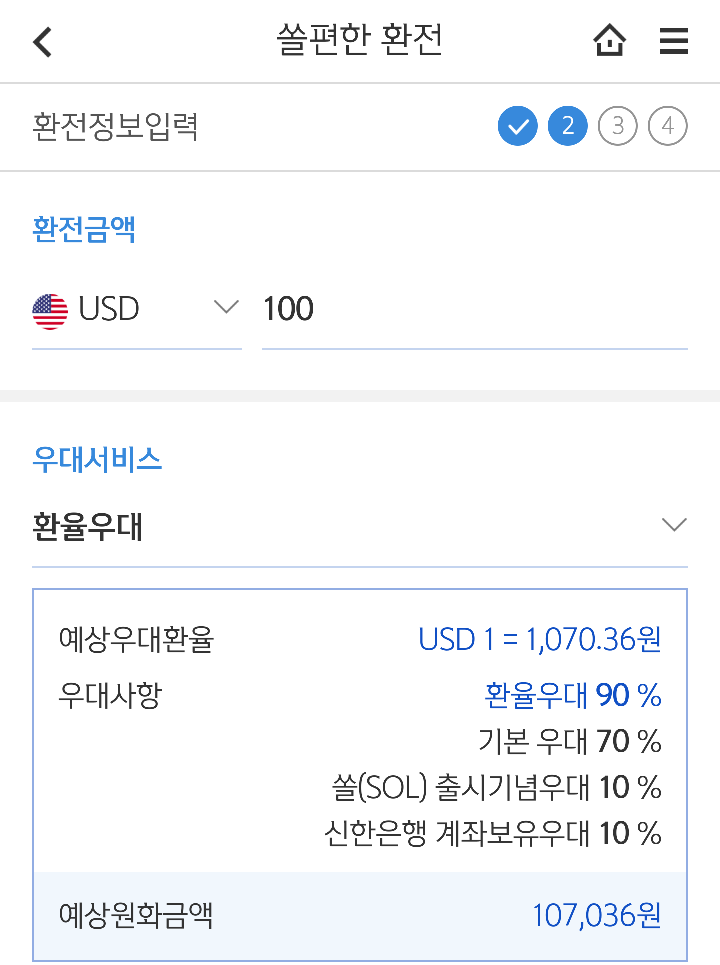Click the 쏠편한 환전 page title
This screenshot has width=720, height=965.
(x=359, y=40)
